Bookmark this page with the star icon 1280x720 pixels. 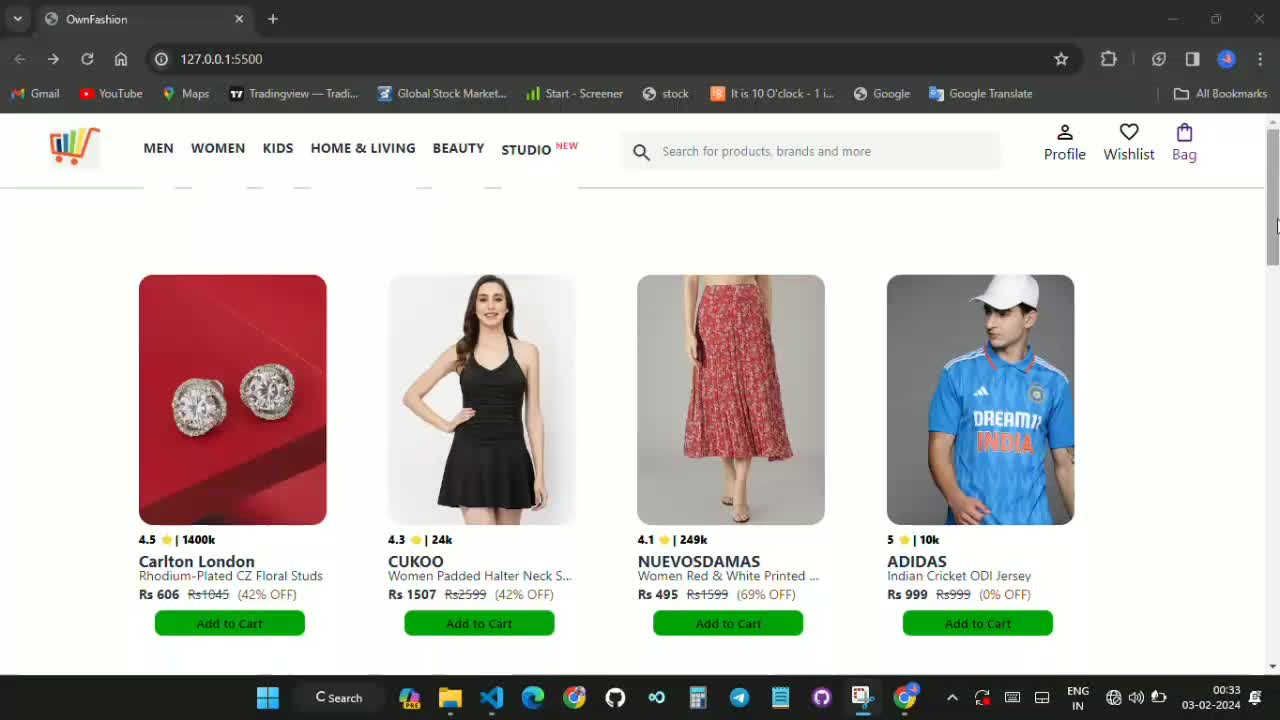[1061, 59]
